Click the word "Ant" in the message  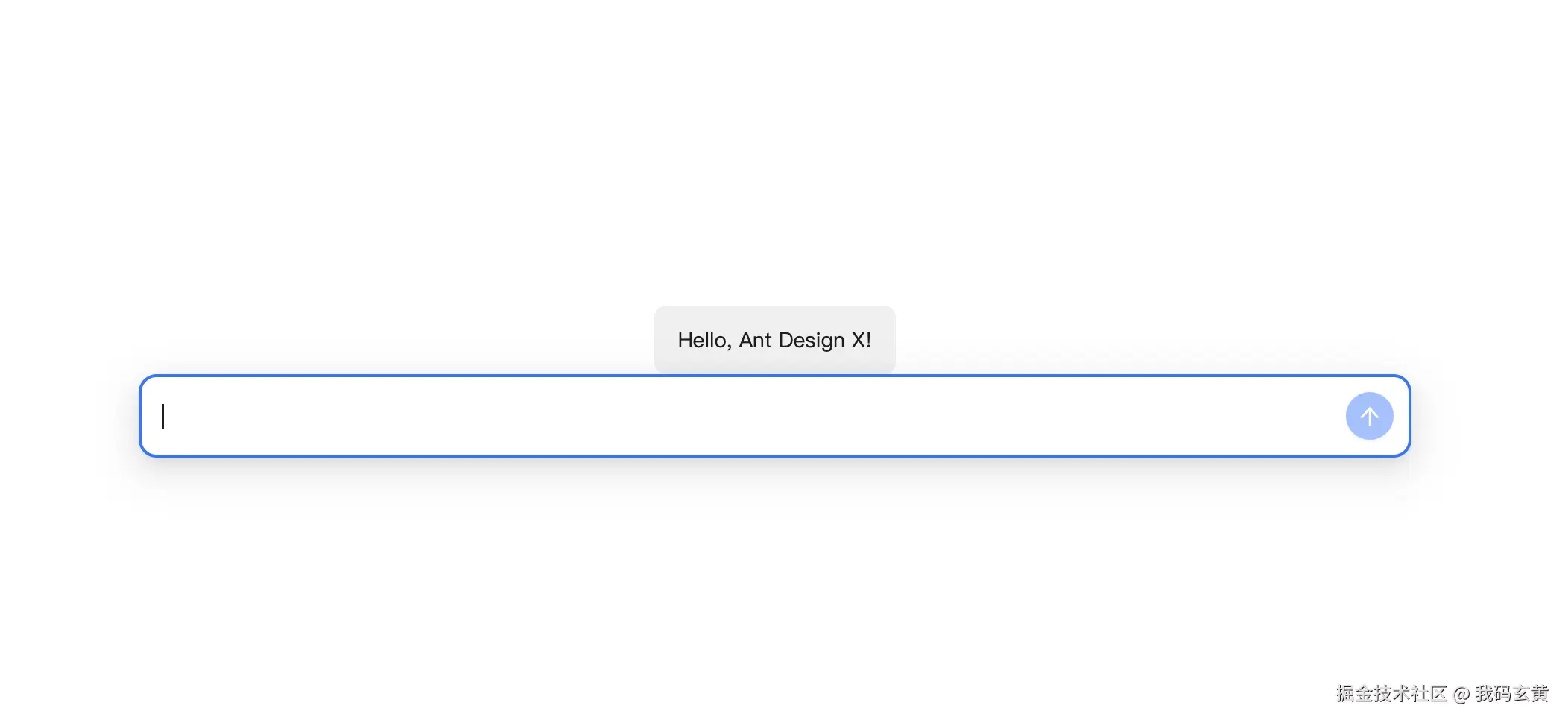[755, 341]
